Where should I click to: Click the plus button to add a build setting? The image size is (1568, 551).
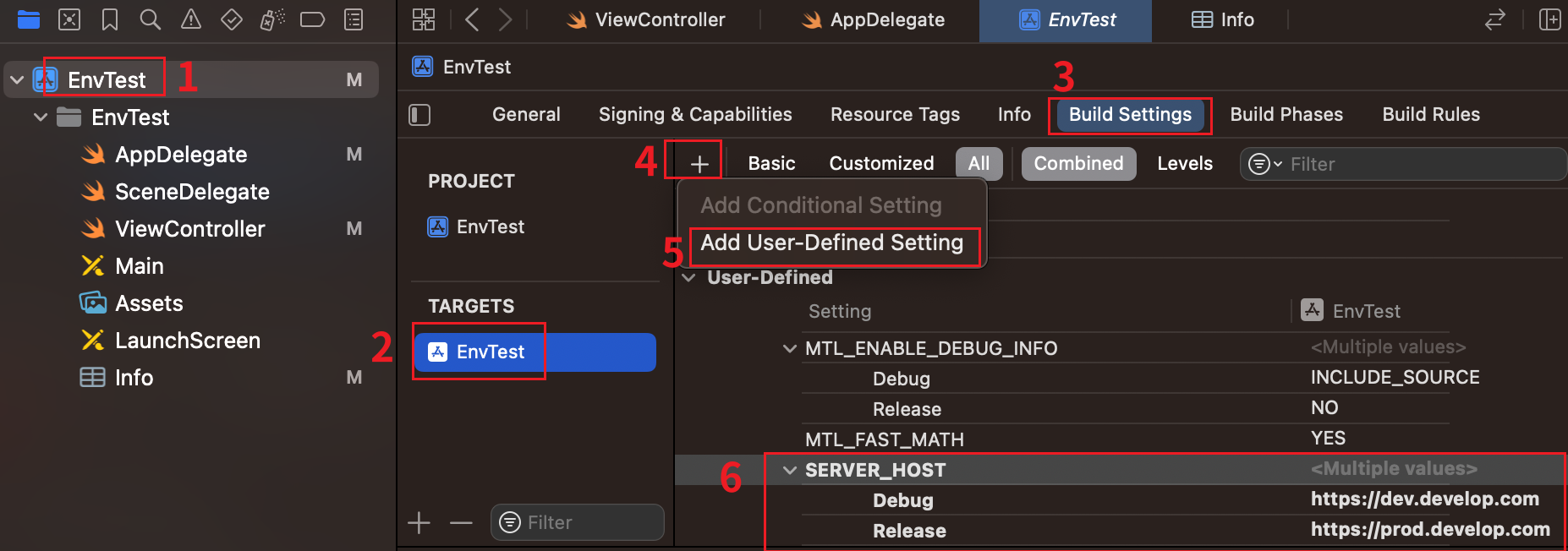coord(699,164)
